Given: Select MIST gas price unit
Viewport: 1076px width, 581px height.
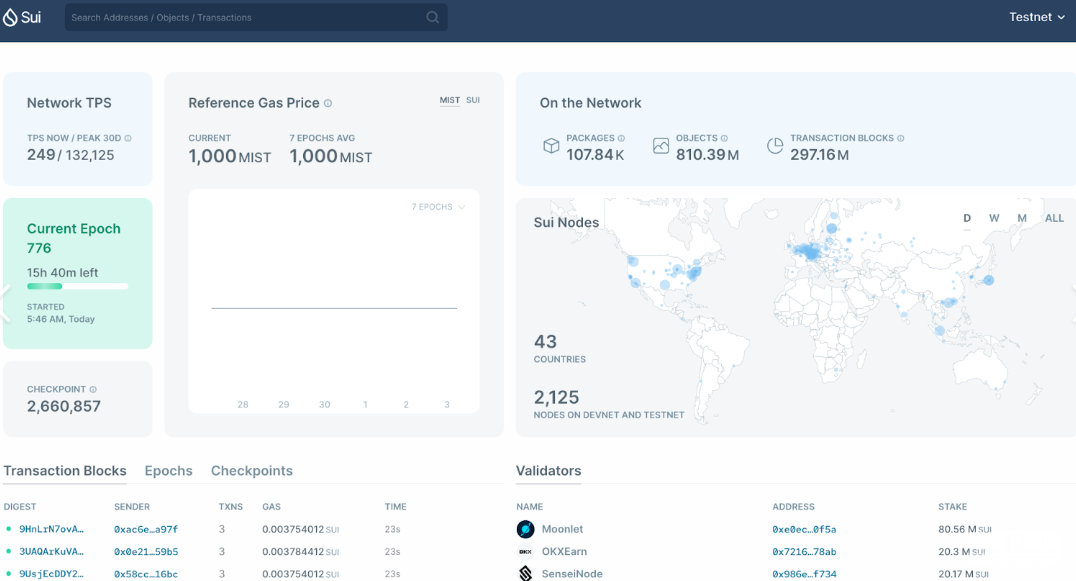Looking at the screenshot, I should click(x=450, y=100).
